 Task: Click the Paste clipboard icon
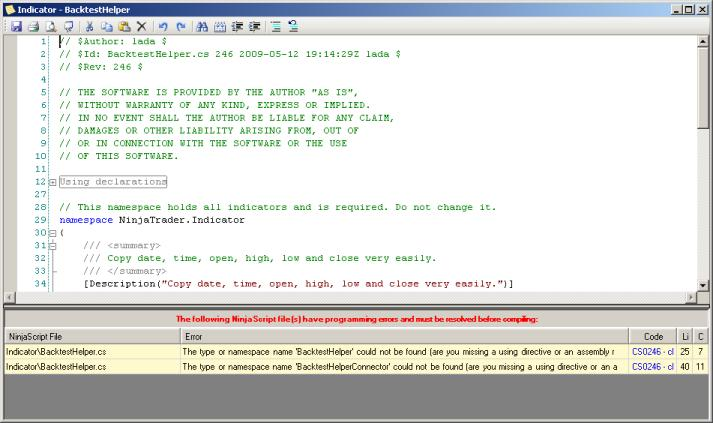pos(124,26)
